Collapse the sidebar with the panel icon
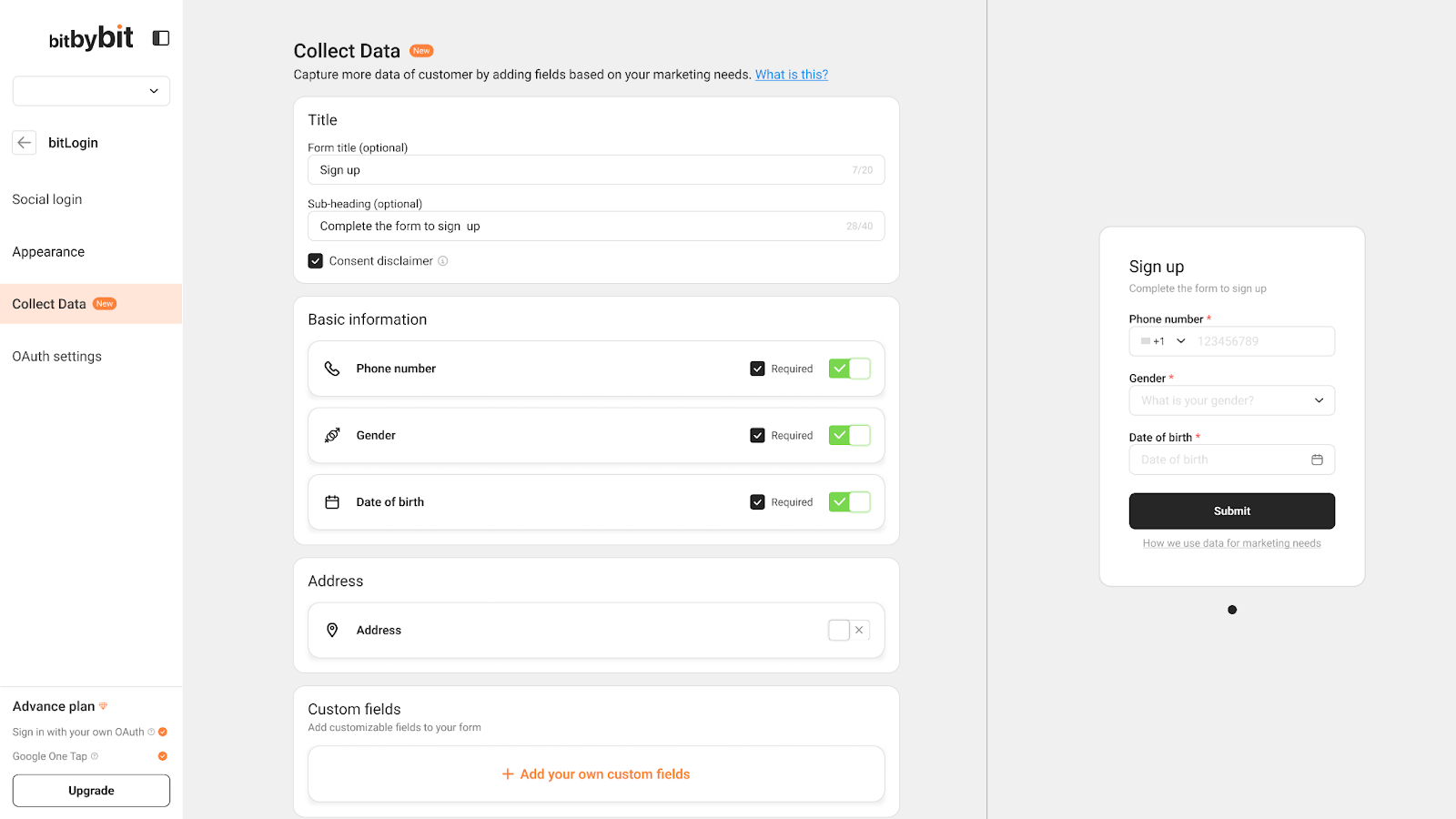Screen dimensions: 1456x819 (x=161, y=38)
